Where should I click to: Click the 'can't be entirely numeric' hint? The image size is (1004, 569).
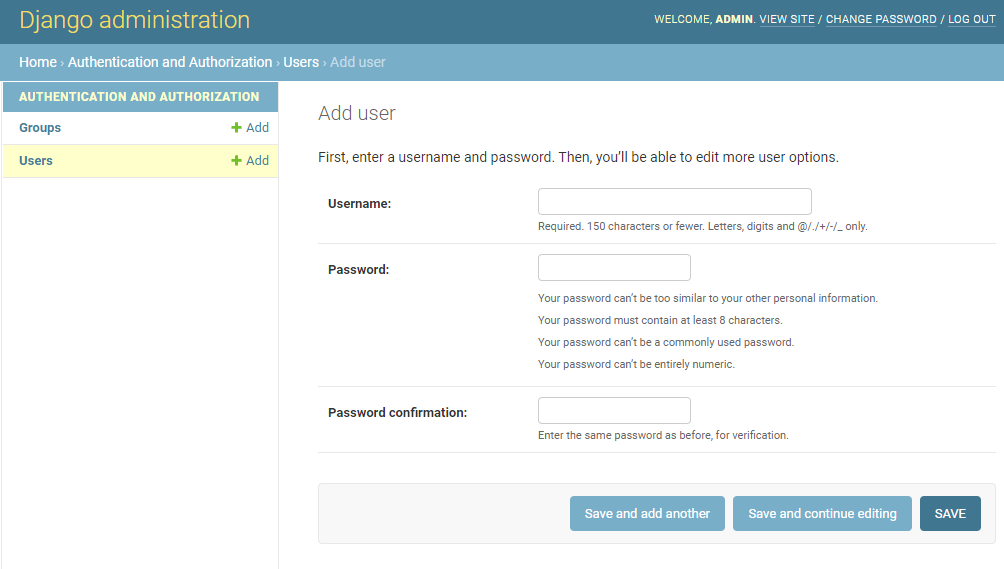tap(636, 364)
